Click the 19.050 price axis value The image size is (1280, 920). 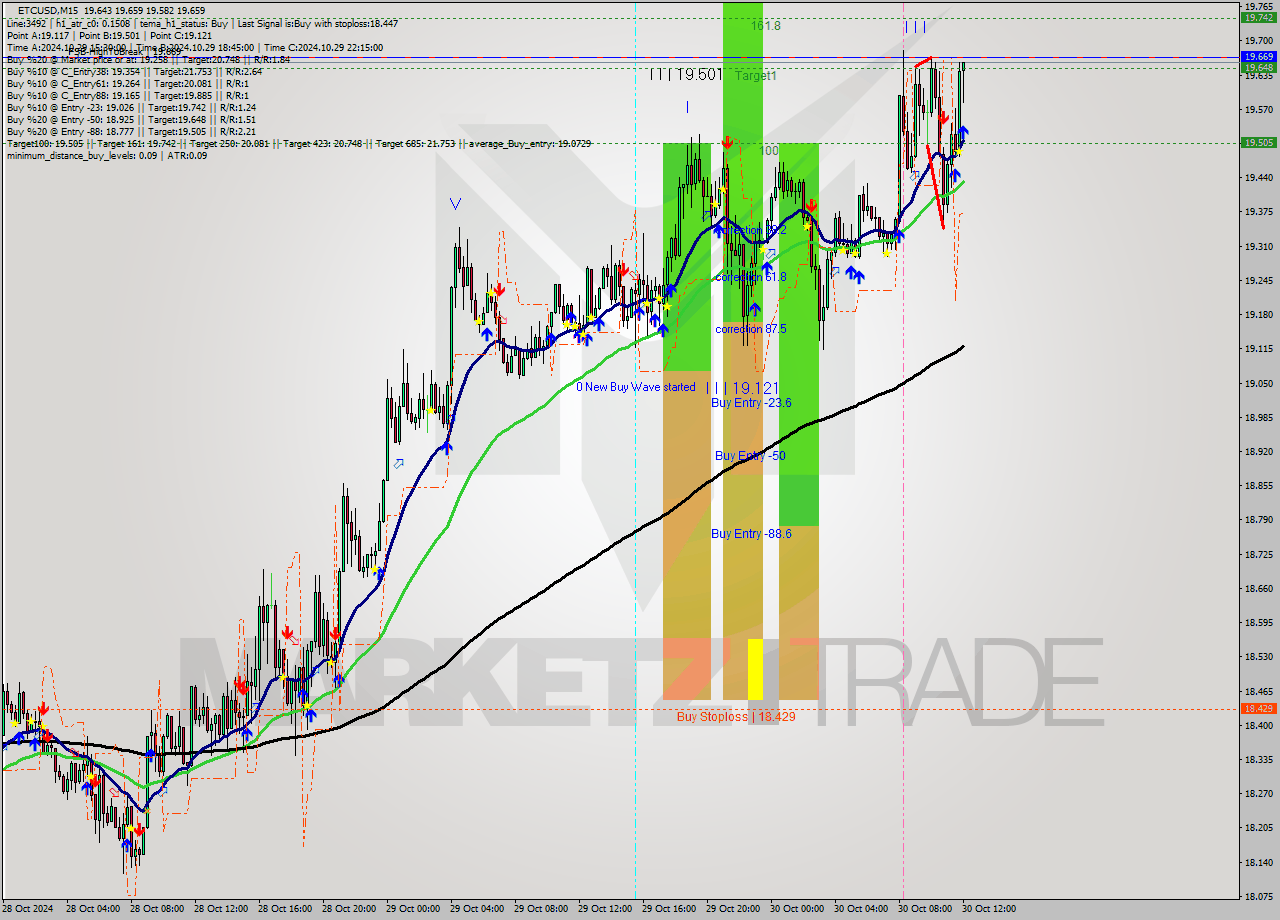click(1258, 383)
